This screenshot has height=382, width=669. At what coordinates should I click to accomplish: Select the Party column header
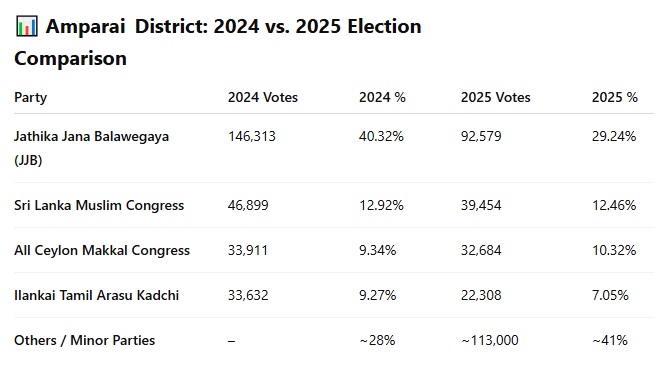(30, 97)
